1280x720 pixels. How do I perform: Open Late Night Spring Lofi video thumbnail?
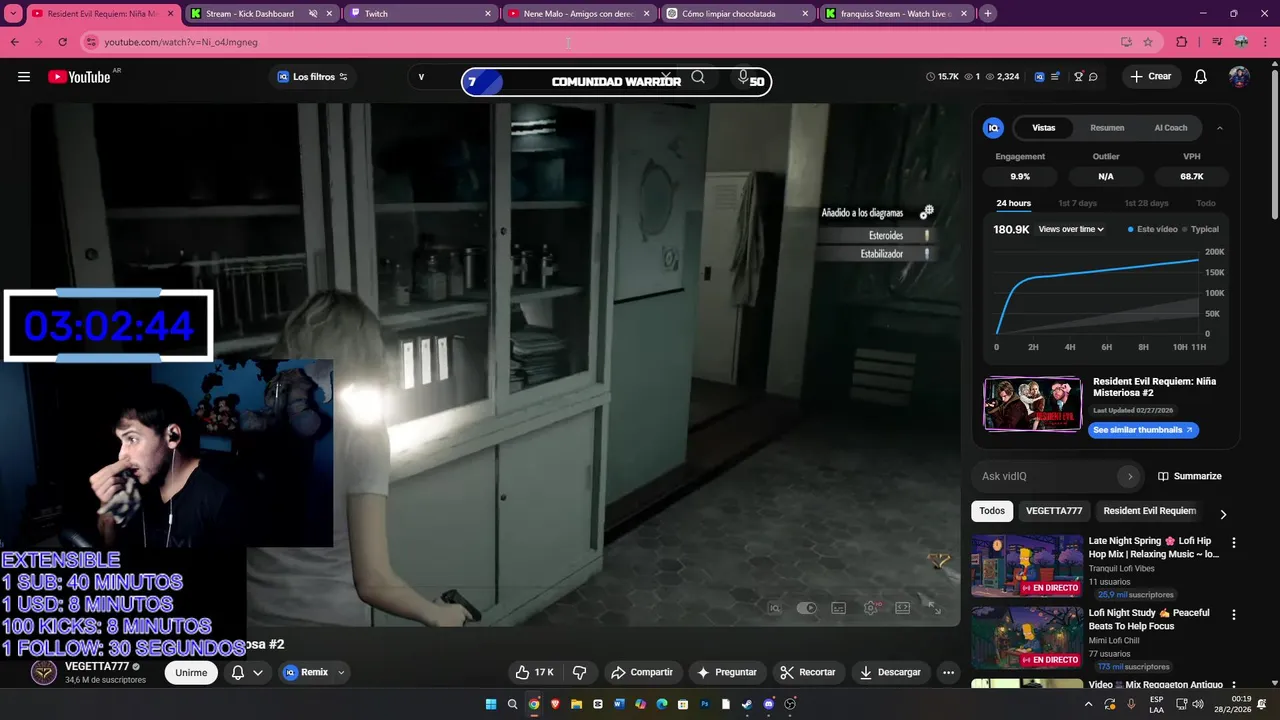coord(1026,565)
